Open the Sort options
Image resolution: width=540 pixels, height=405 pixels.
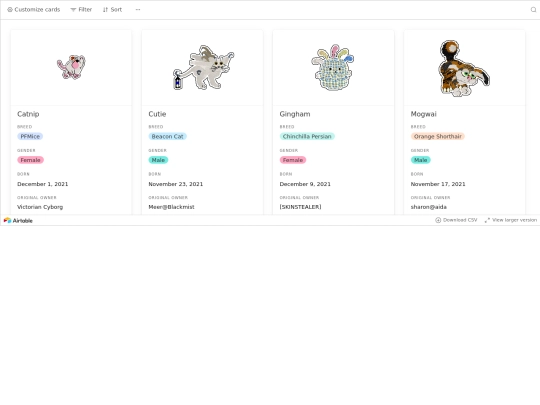[x=112, y=10]
